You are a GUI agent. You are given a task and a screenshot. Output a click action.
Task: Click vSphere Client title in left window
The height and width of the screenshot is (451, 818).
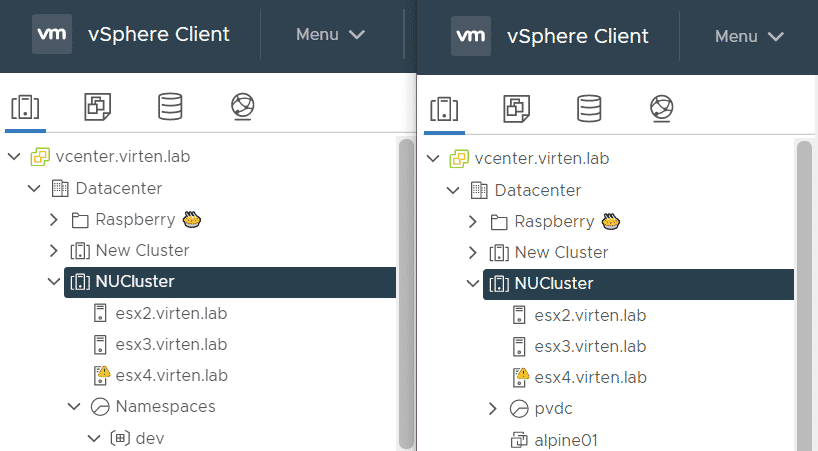point(159,34)
